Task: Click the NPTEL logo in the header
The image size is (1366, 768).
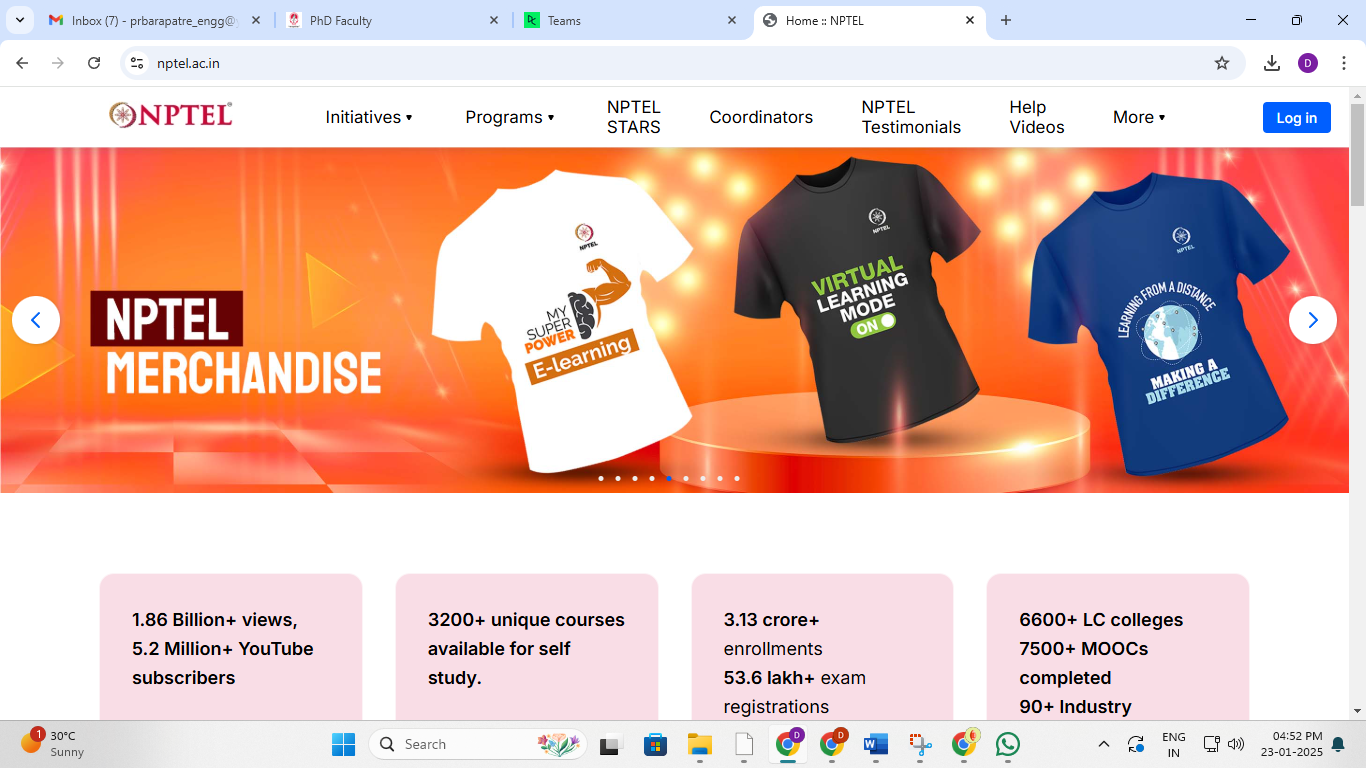Action: [x=171, y=115]
